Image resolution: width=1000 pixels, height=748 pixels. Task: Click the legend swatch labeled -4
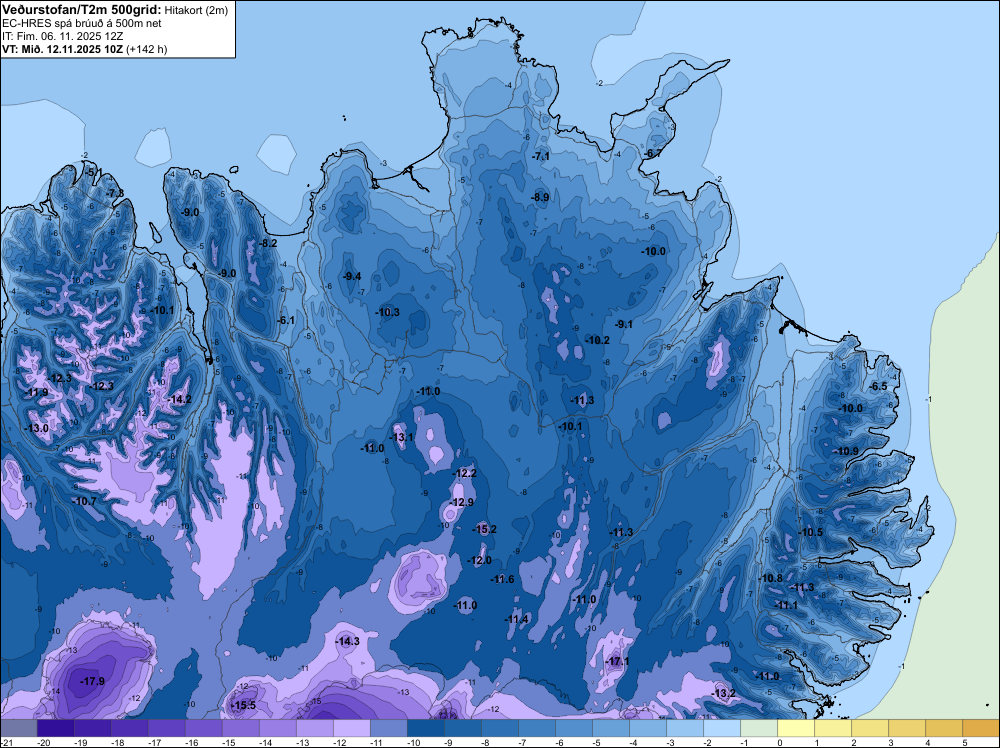(648, 728)
